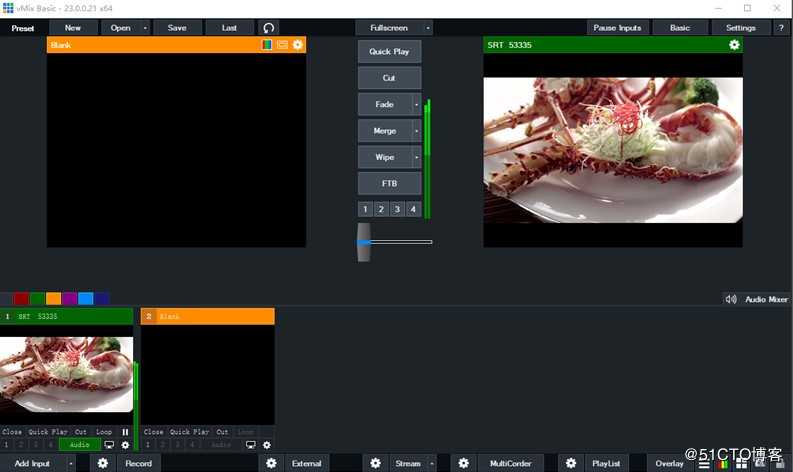Toggle overlay 1 on Blank input 2

[x=148, y=445]
